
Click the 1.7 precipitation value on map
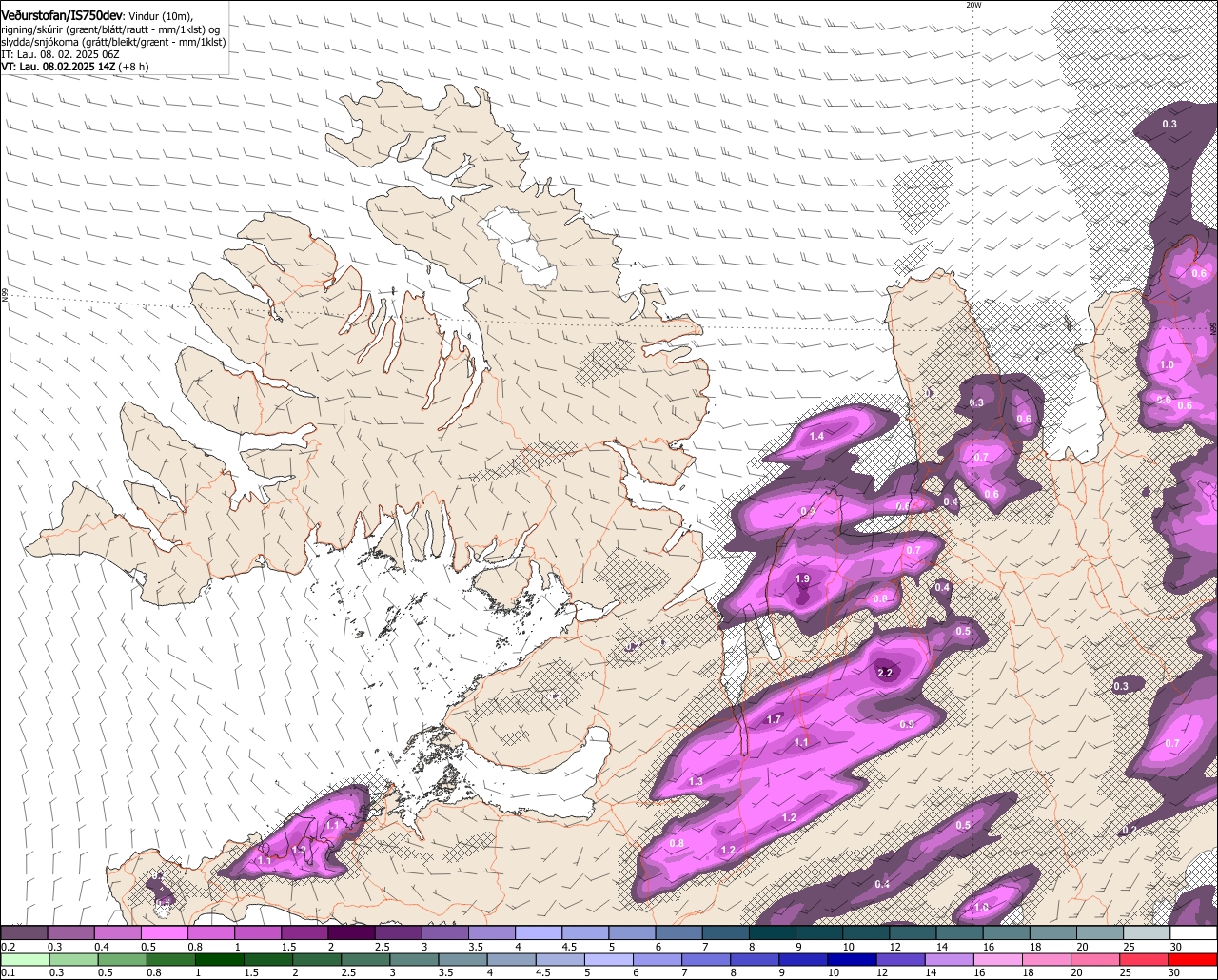tap(774, 719)
